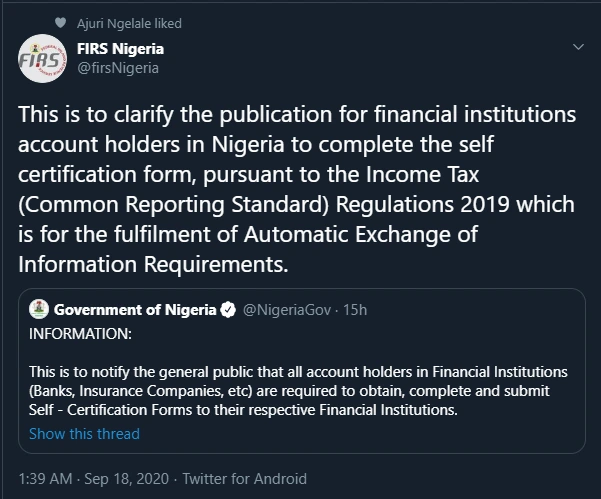Click the quoted tweet body about Financial Institutions
The height and width of the screenshot is (499, 601).
(298, 391)
